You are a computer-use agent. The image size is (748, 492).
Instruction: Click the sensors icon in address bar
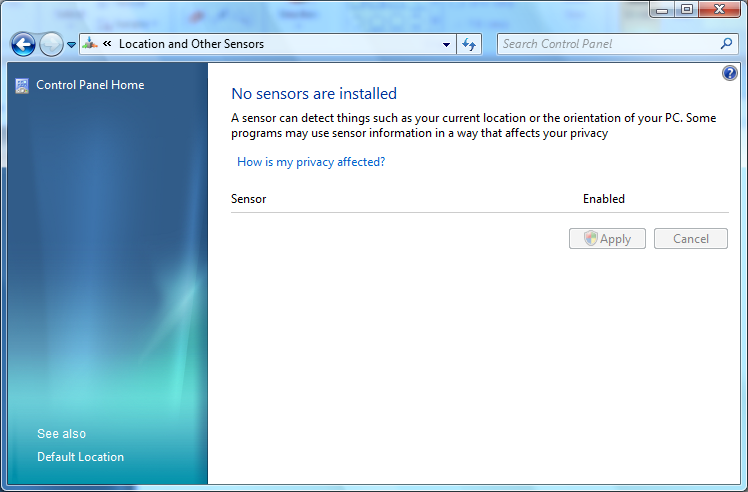click(x=90, y=44)
